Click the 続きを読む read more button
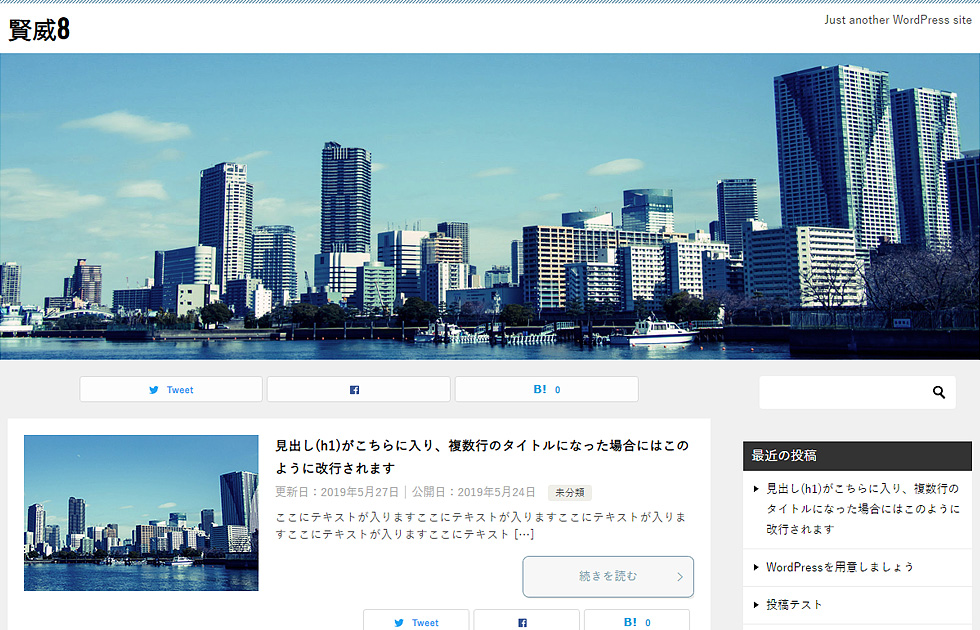Image resolution: width=980 pixels, height=630 pixels. tap(608, 576)
